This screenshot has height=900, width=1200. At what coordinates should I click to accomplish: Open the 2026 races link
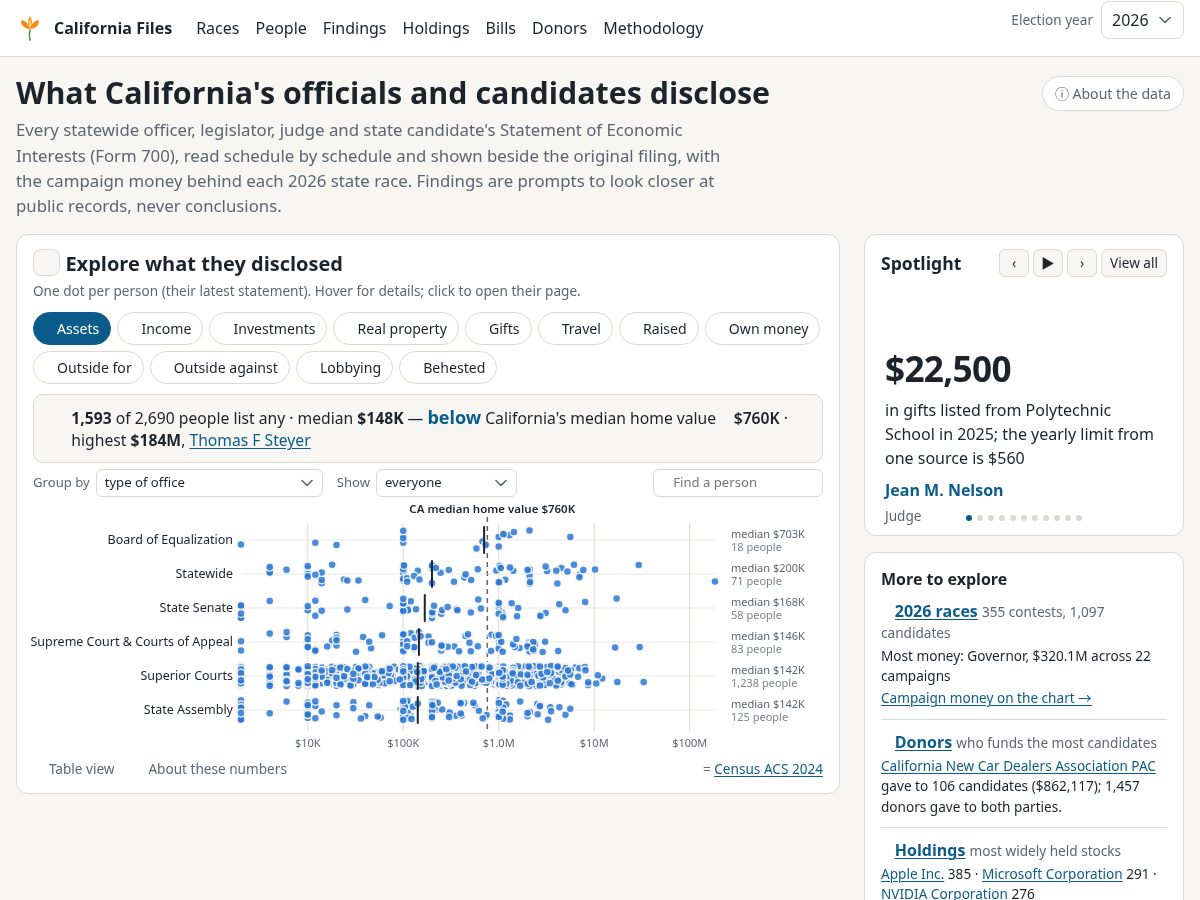(x=936, y=611)
